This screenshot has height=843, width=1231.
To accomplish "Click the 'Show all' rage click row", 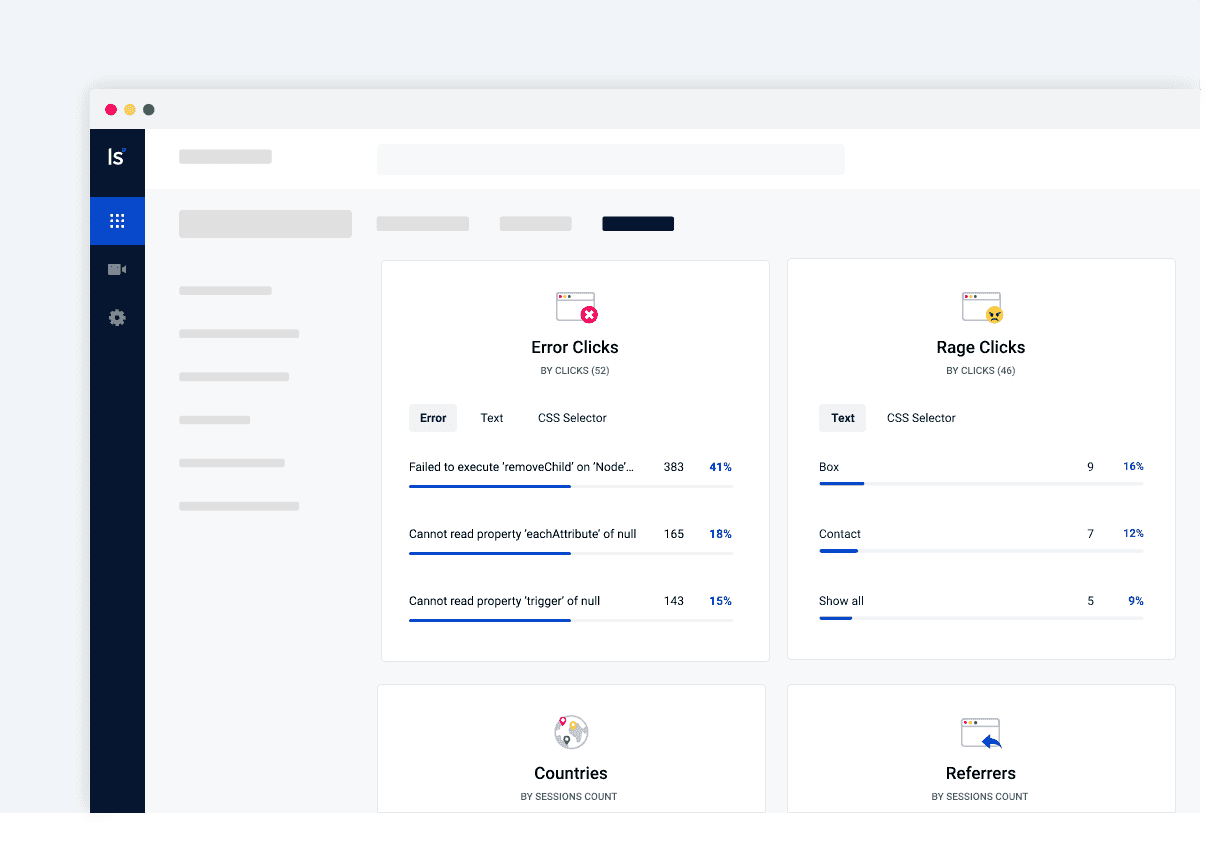I will tap(981, 608).
